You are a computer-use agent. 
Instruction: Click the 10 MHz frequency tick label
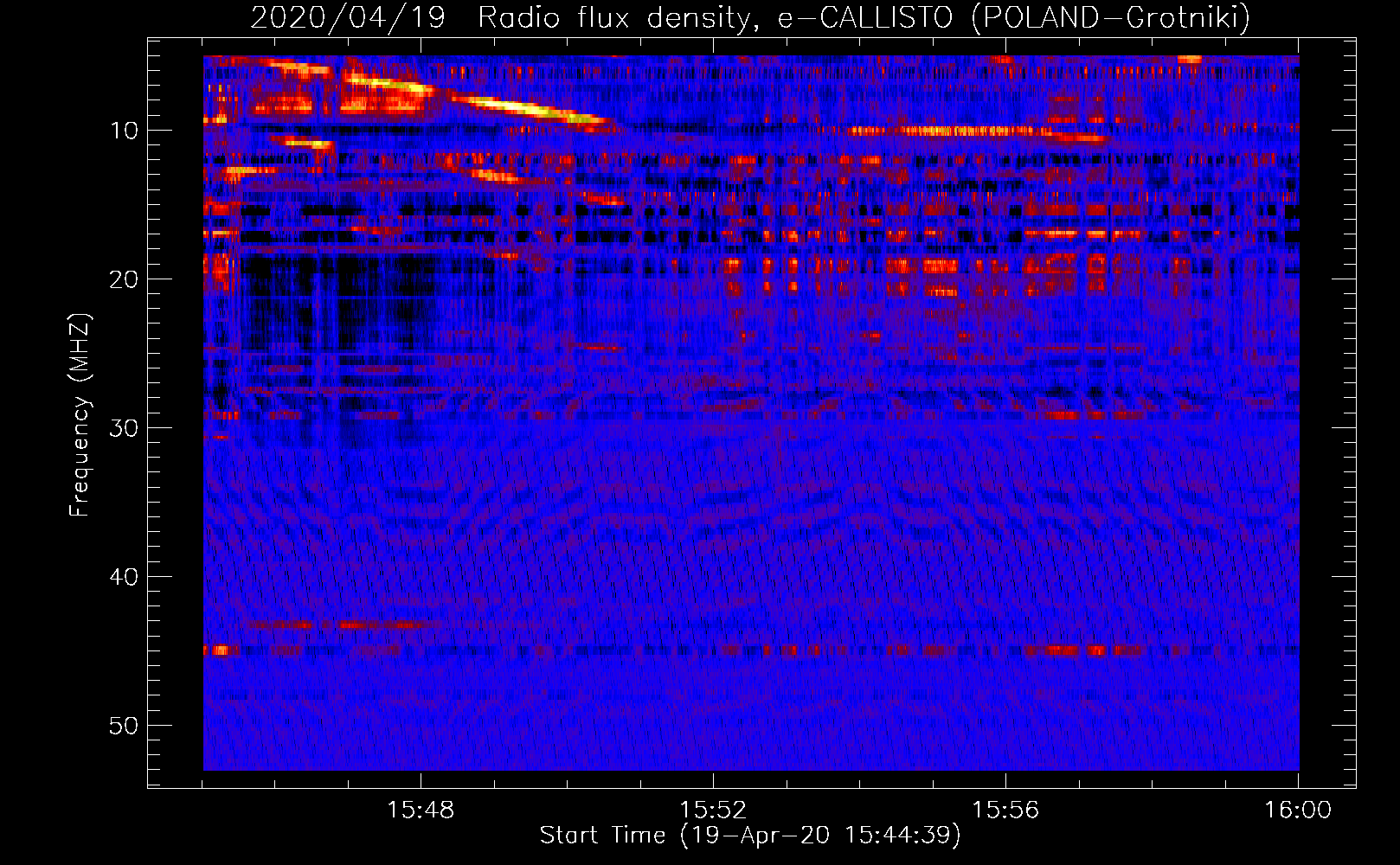pos(125,131)
